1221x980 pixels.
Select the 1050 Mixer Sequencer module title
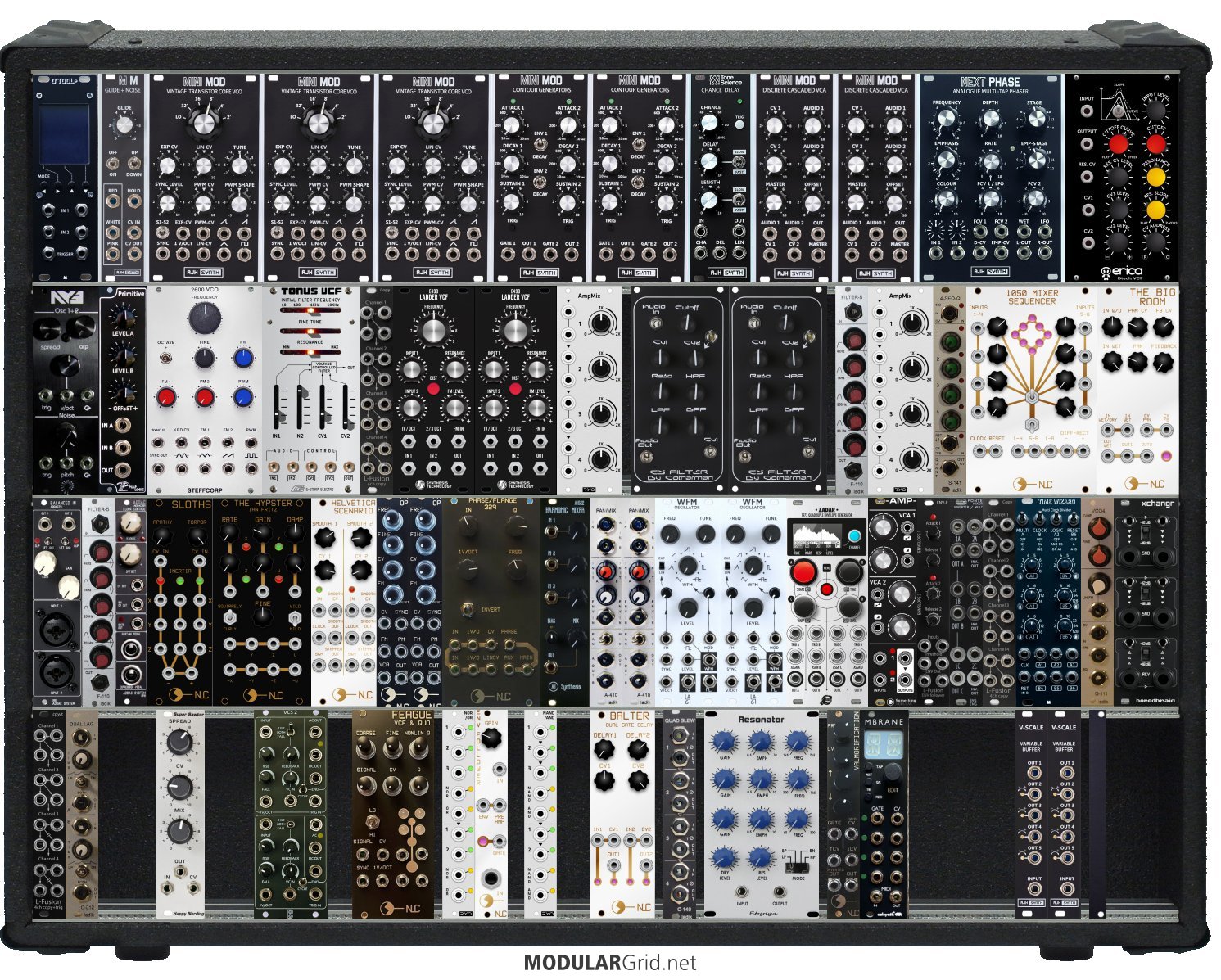[1032, 296]
